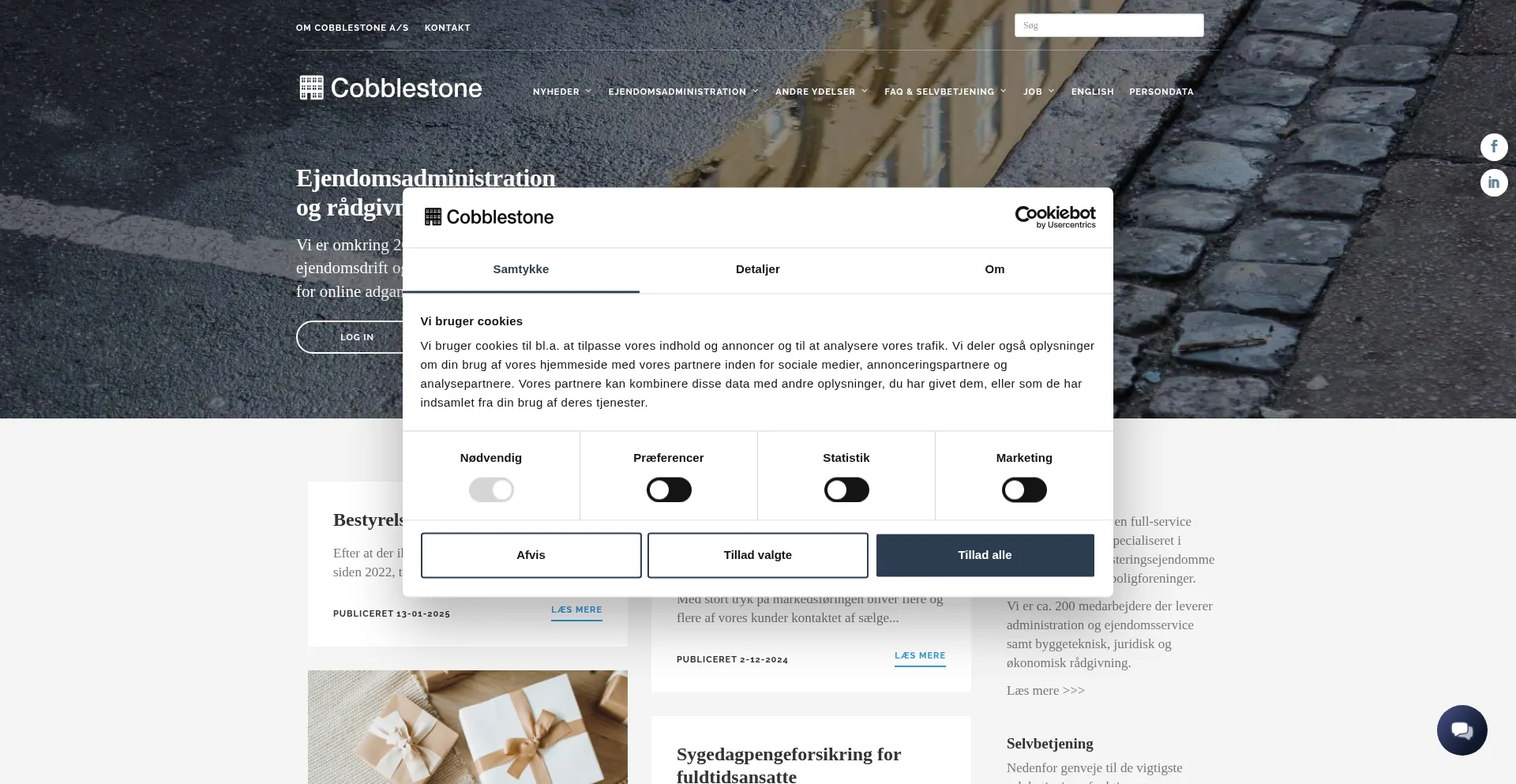
Task: Open the FAQ & Selvbetjening dropdown
Action: point(944,92)
